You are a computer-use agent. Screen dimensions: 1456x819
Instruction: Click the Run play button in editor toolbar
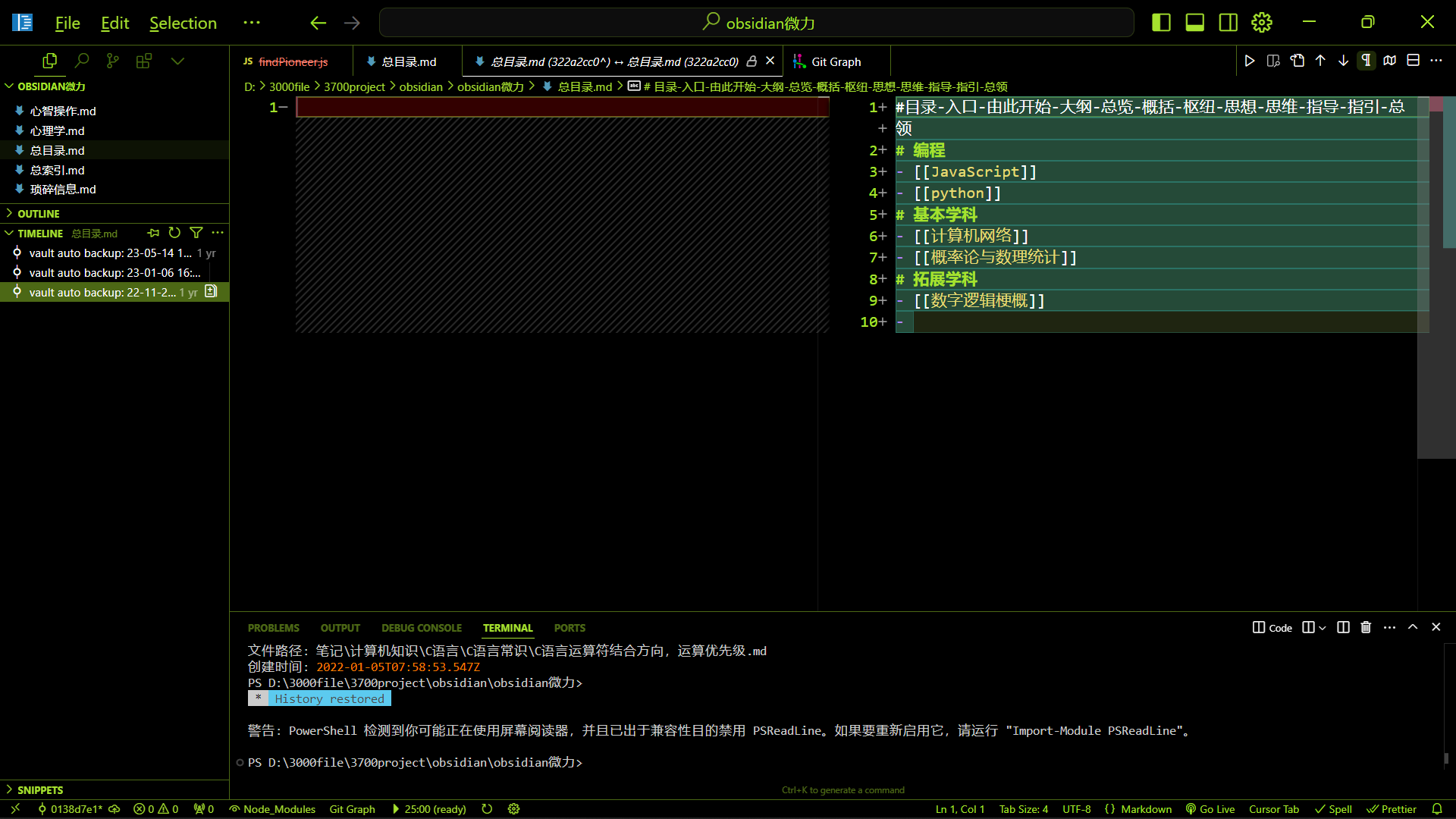[x=1250, y=61]
